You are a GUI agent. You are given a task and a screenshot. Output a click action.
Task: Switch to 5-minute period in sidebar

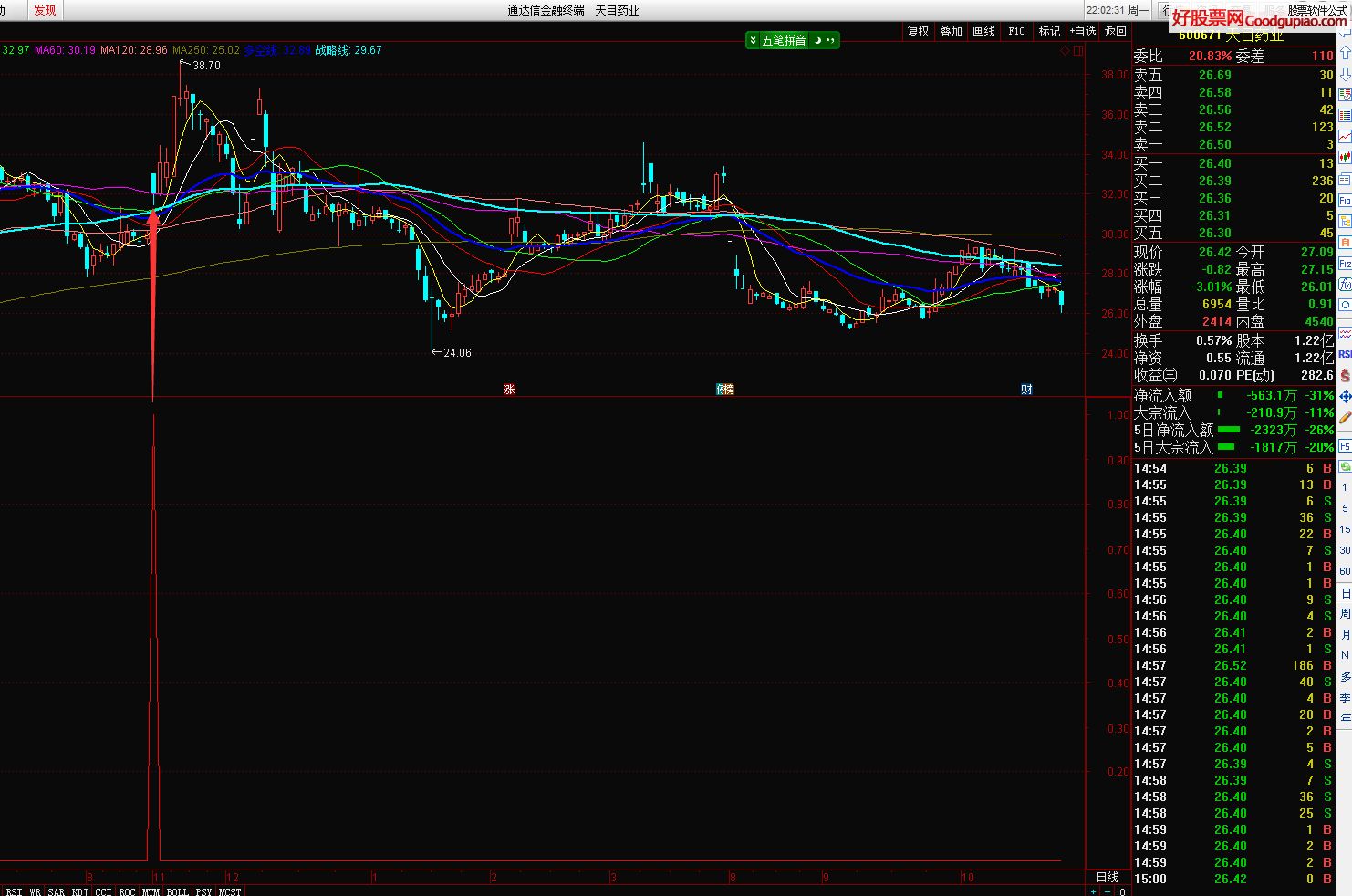pyautogui.click(x=1345, y=507)
